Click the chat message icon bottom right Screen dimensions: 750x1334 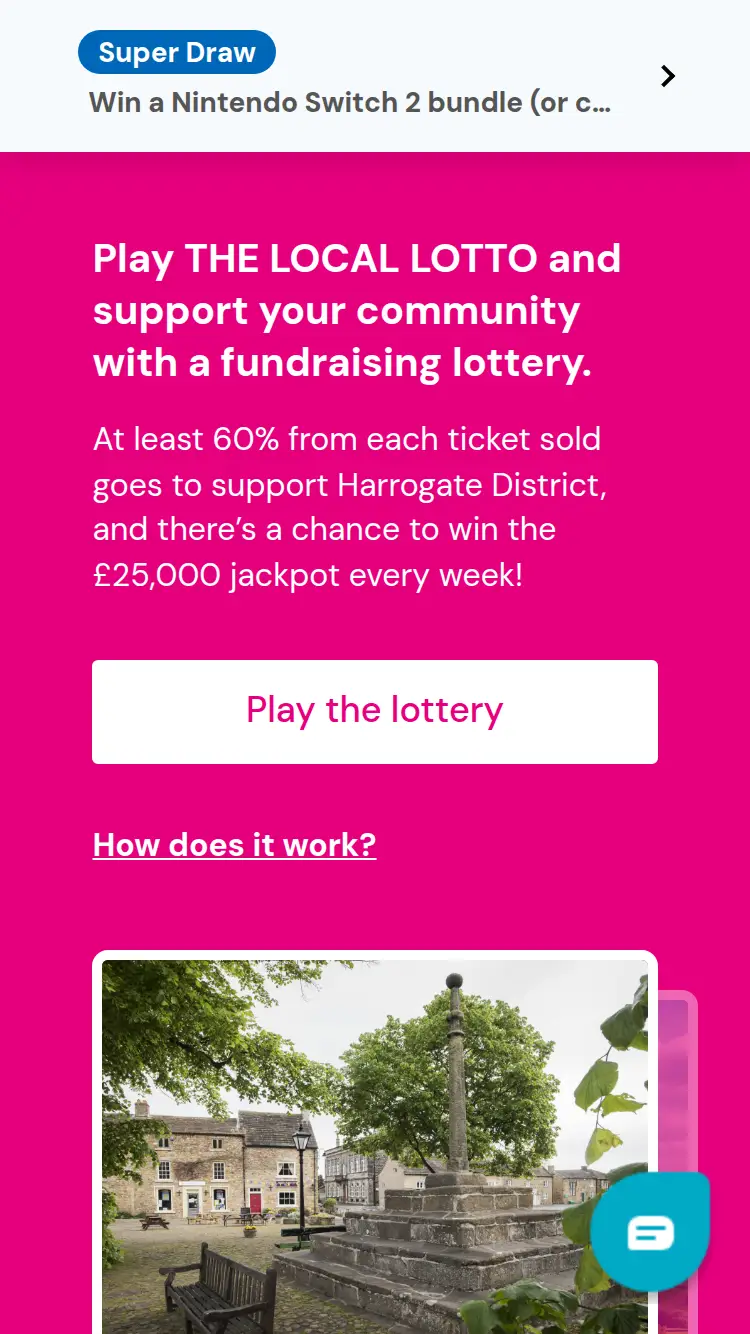coord(650,1230)
